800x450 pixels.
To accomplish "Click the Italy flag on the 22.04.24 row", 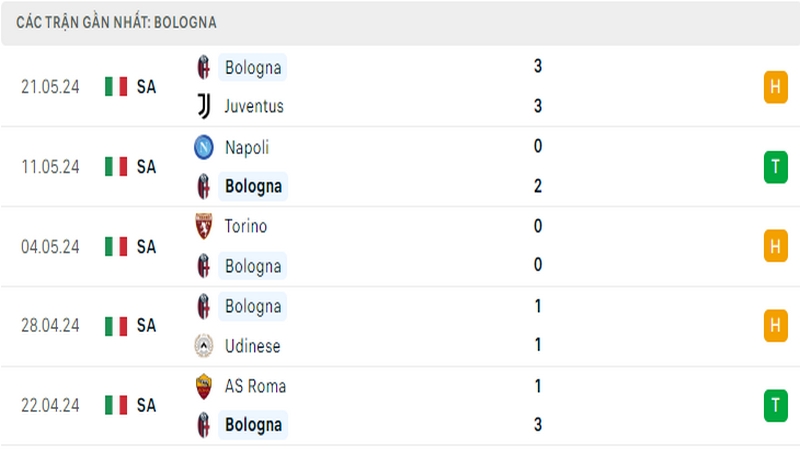I will pyautogui.click(x=116, y=405).
